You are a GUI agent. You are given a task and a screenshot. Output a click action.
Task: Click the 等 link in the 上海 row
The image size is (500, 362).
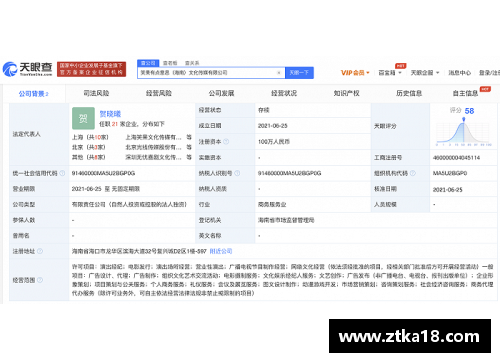coord(189,137)
